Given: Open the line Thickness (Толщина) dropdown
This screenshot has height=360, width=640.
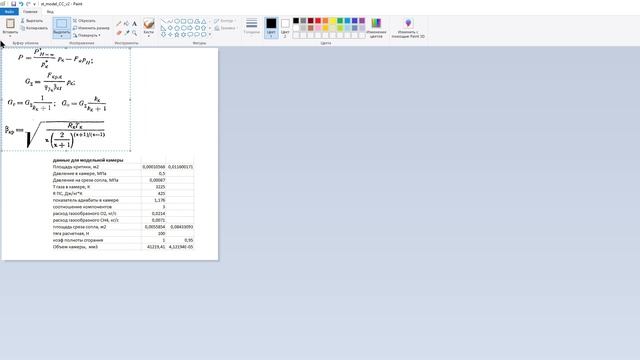Looking at the screenshot, I should point(252,27).
